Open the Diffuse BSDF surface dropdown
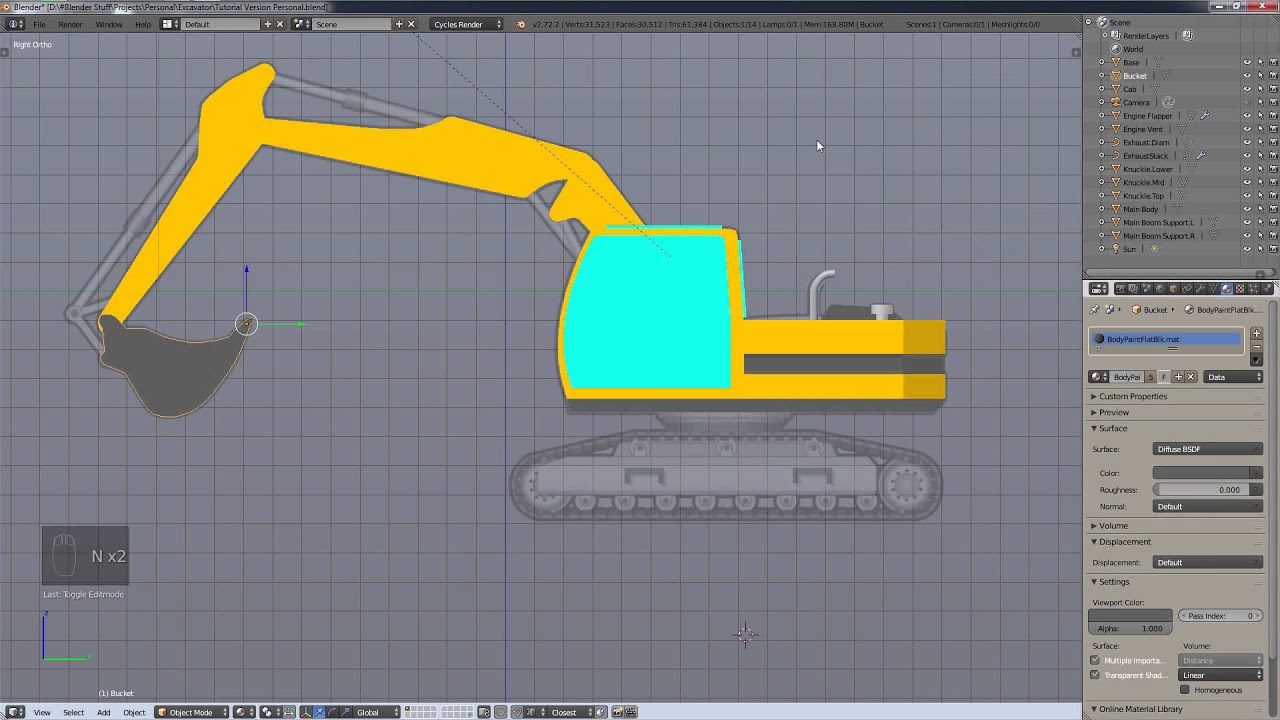1280x720 pixels. (x=1208, y=449)
